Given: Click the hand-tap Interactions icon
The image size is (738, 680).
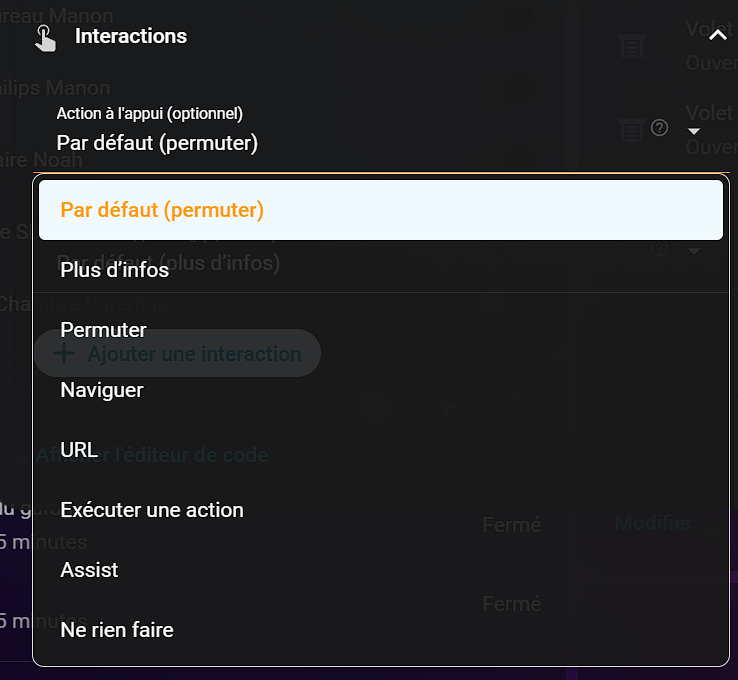Looking at the screenshot, I should coord(45,37).
